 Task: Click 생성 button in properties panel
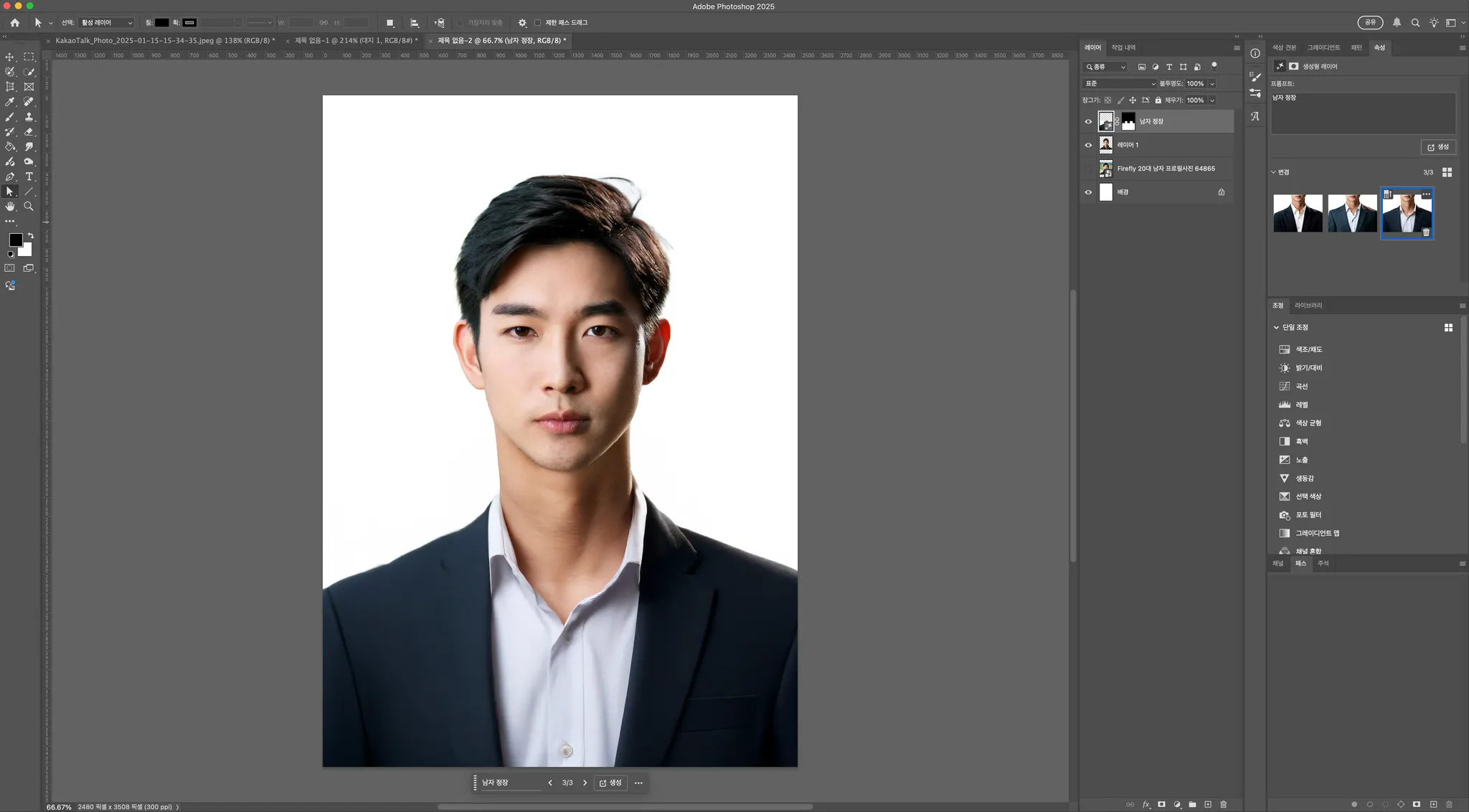(x=1438, y=147)
